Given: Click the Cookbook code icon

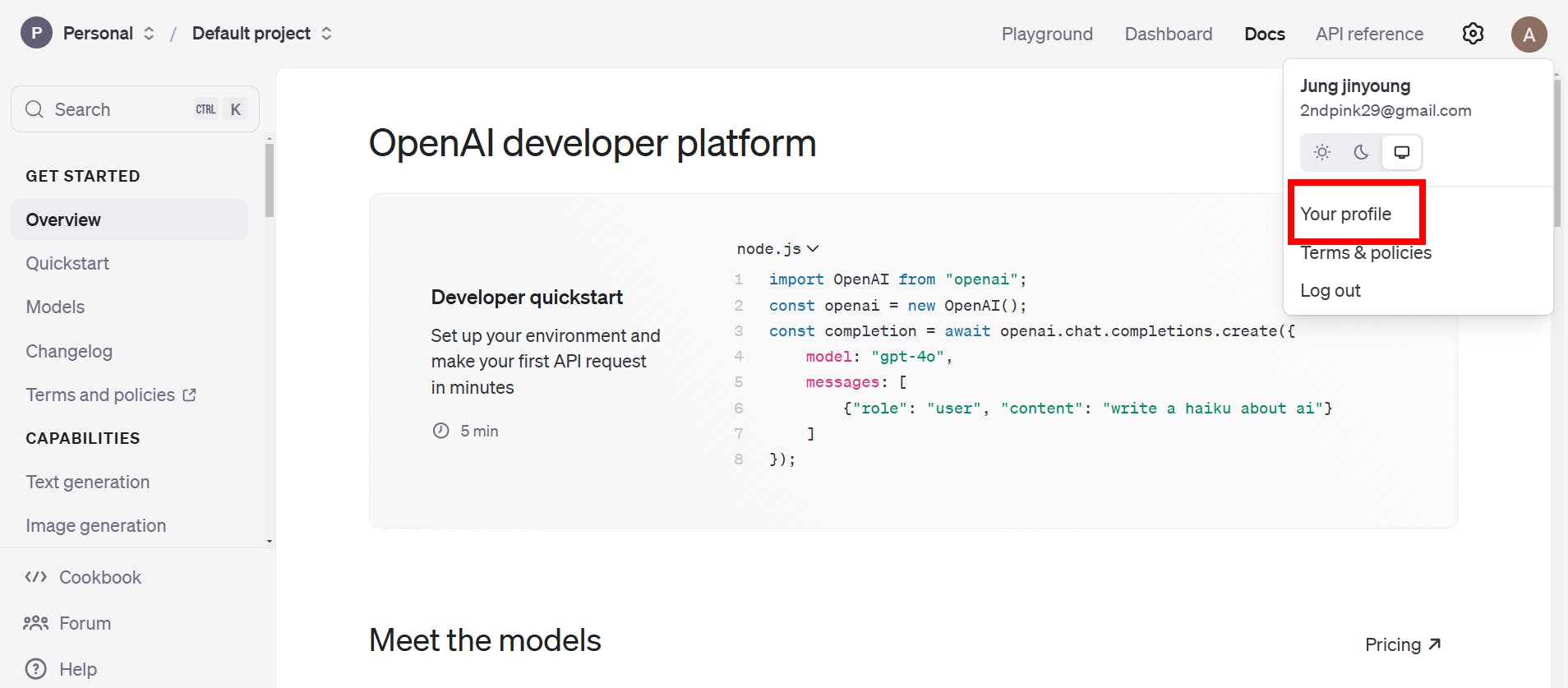Looking at the screenshot, I should (x=36, y=577).
